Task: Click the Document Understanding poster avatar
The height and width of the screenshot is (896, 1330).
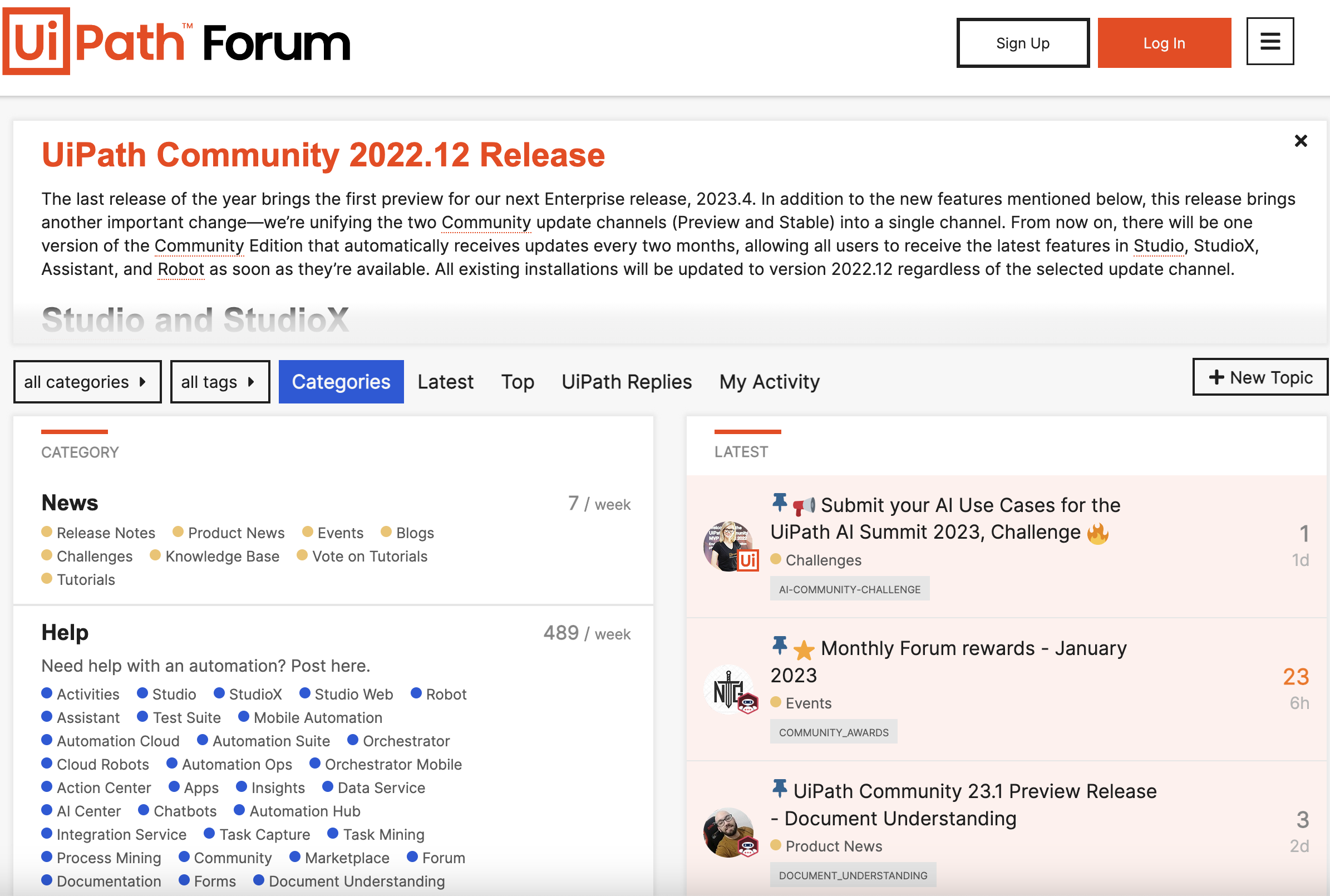Action: [x=729, y=832]
